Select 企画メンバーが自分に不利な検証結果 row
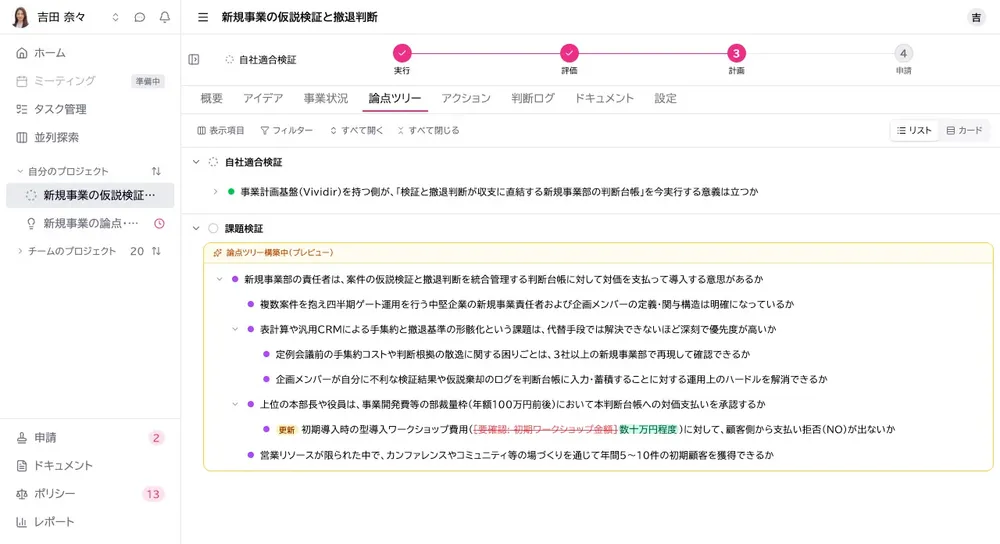Image resolution: width=1000 pixels, height=544 pixels. (551, 379)
